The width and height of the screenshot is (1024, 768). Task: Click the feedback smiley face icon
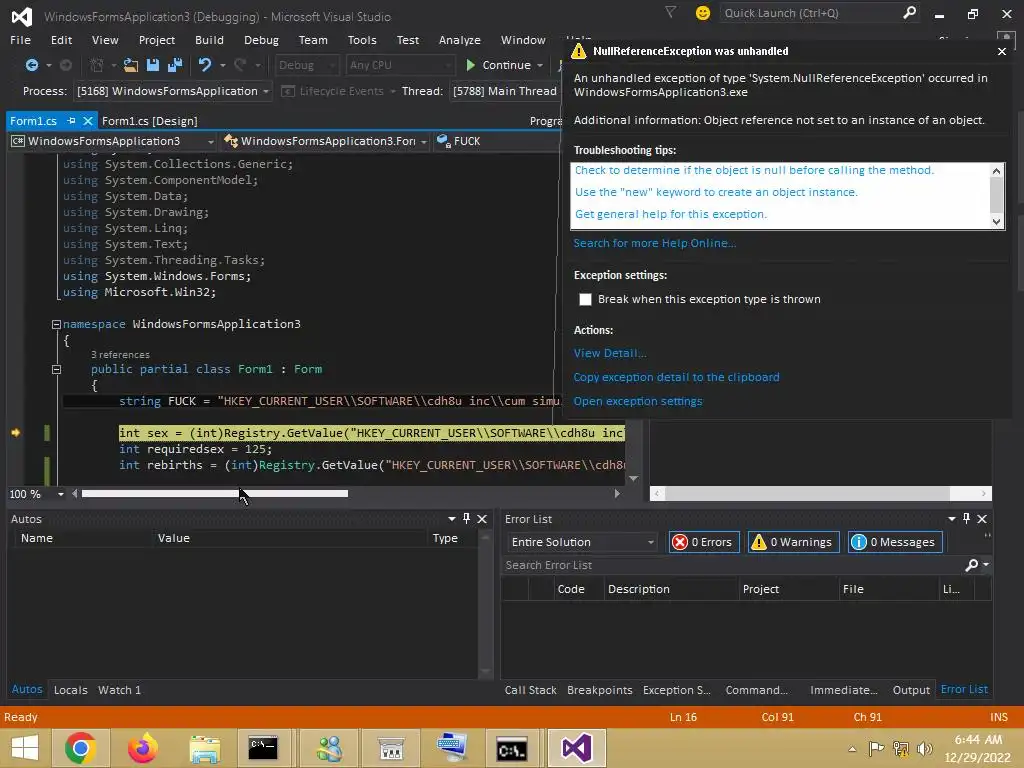pyautogui.click(x=703, y=12)
